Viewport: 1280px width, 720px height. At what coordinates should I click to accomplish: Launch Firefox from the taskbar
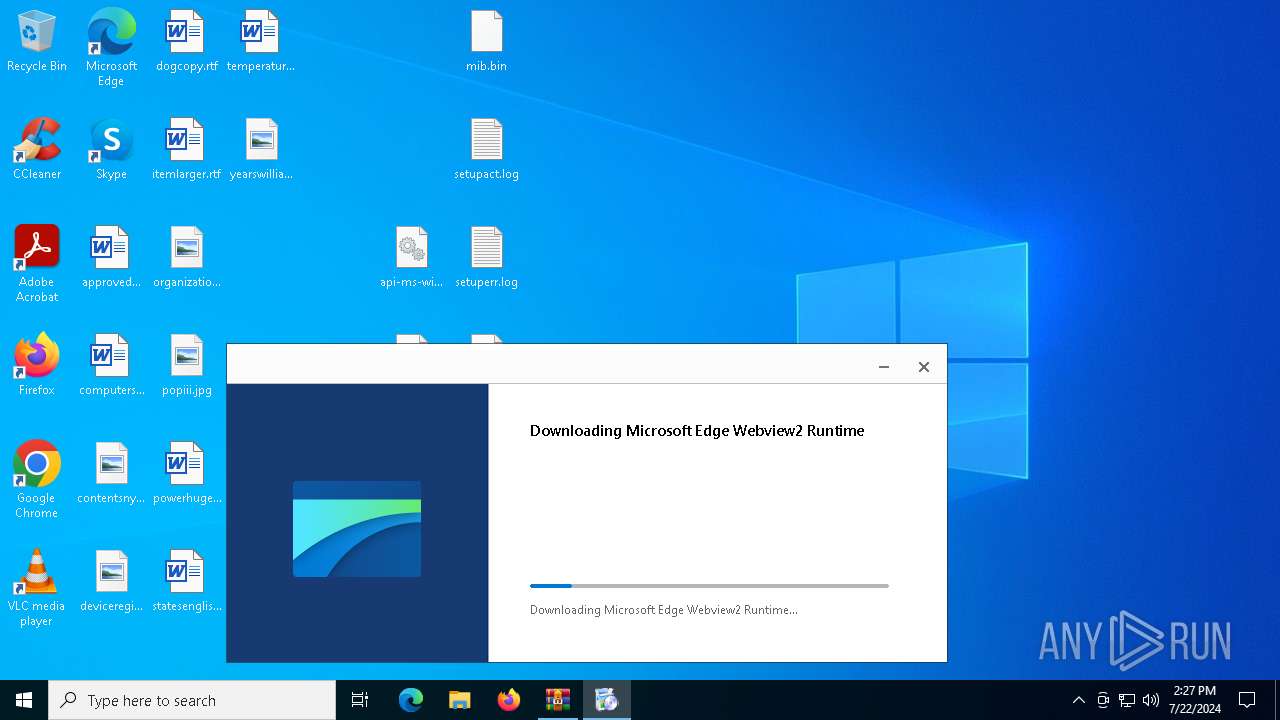pyautogui.click(x=509, y=700)
